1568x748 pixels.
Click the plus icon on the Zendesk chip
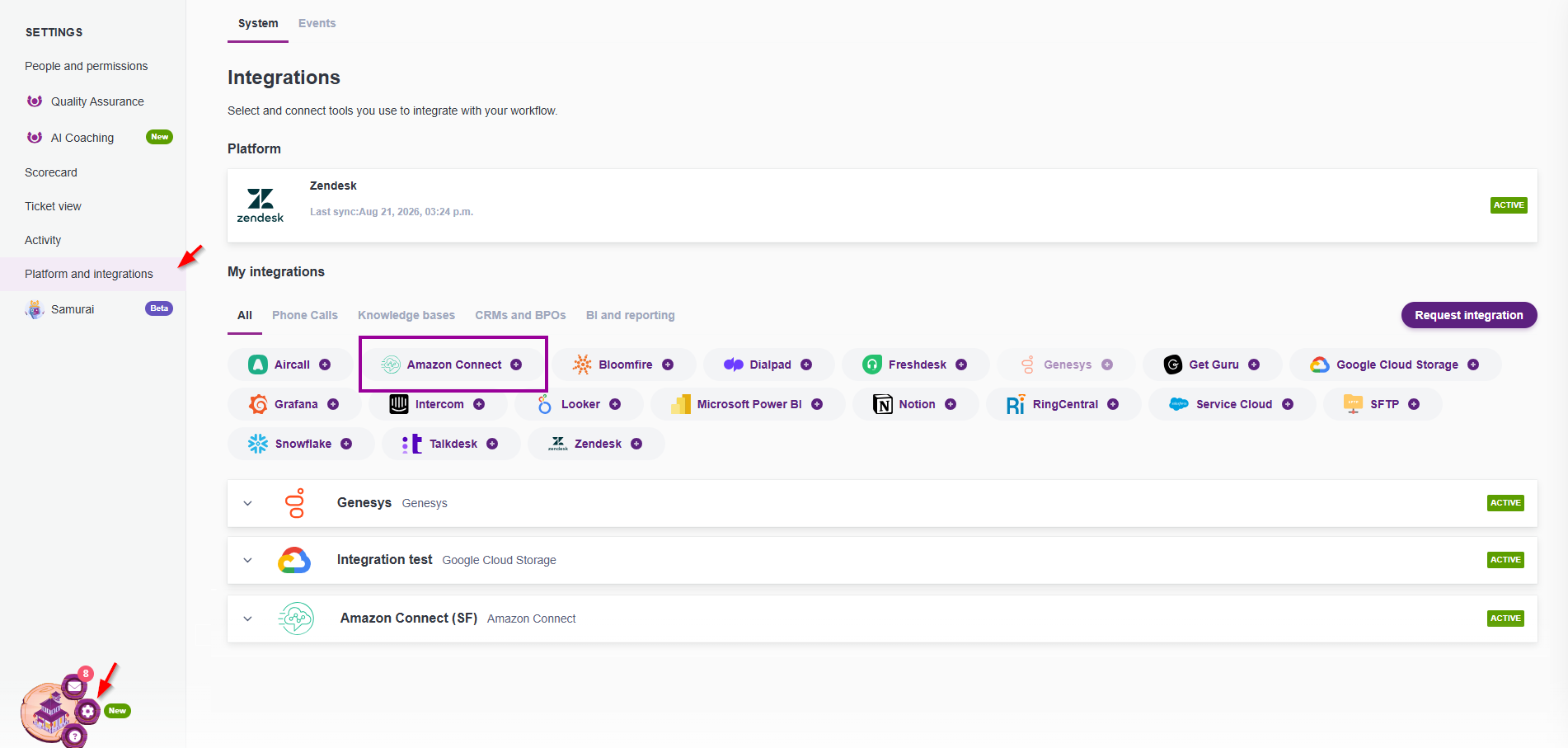(636, 444)
